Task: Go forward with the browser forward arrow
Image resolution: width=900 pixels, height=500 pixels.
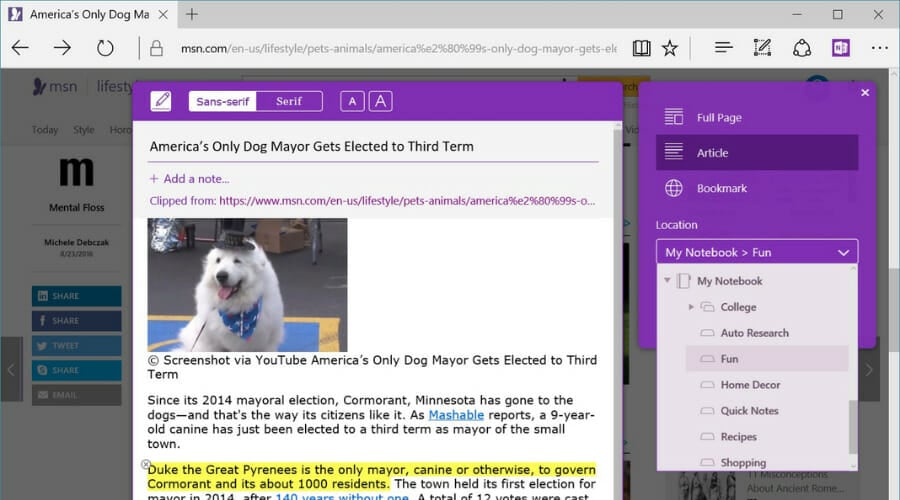Action: (62, 48)
